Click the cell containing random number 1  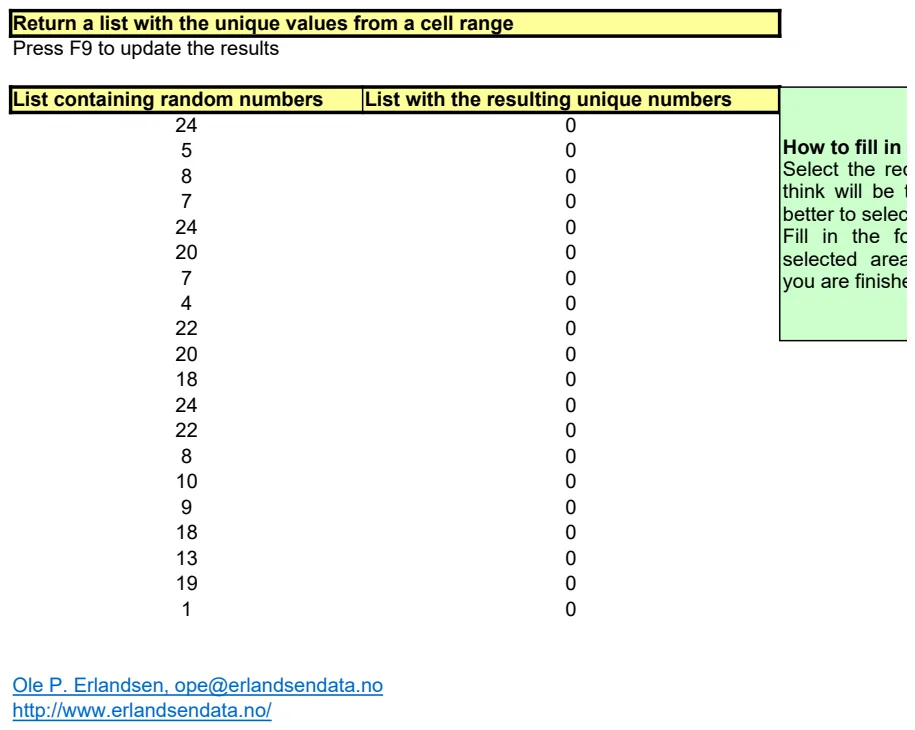[186, 609]
